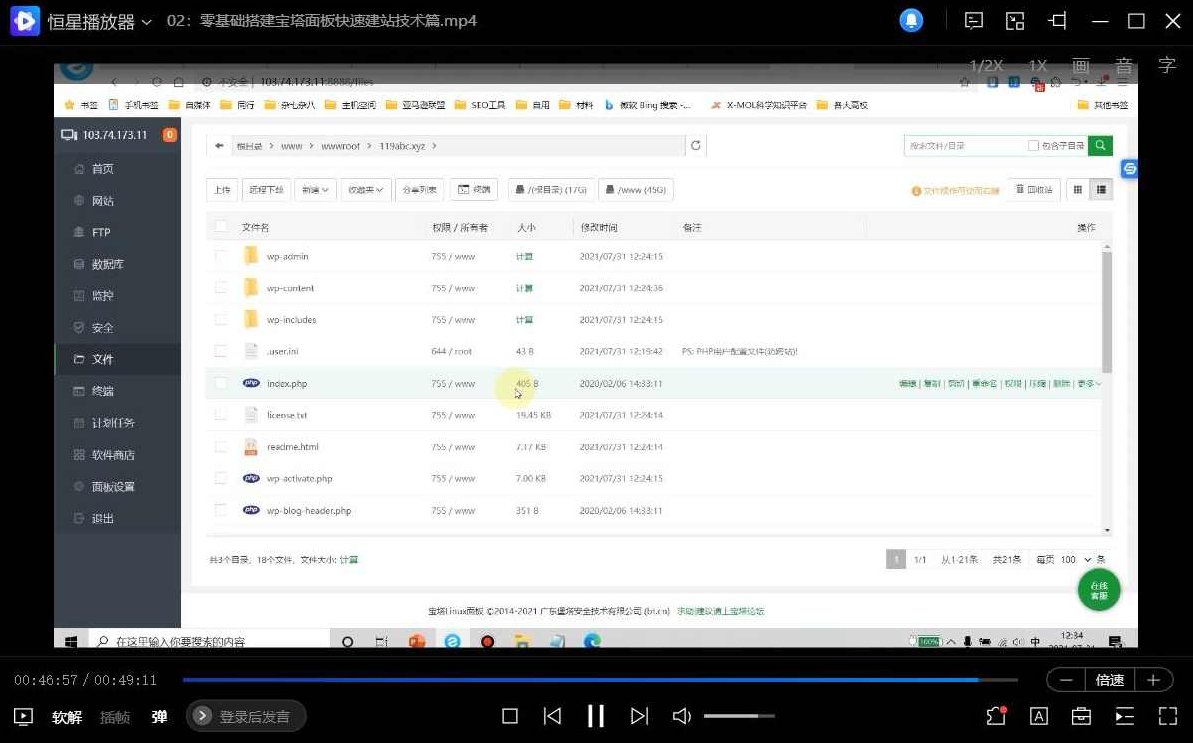Open the 字 subtitle settings menu
Viewport: 1193px width, 743px height.
tap(1167, 65)
